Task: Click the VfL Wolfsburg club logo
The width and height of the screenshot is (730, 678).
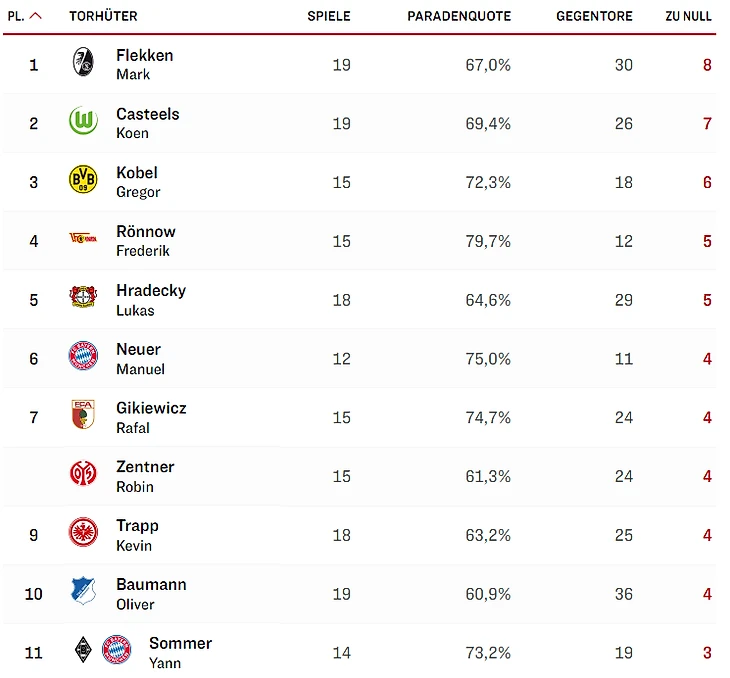Action: point(83,123)
